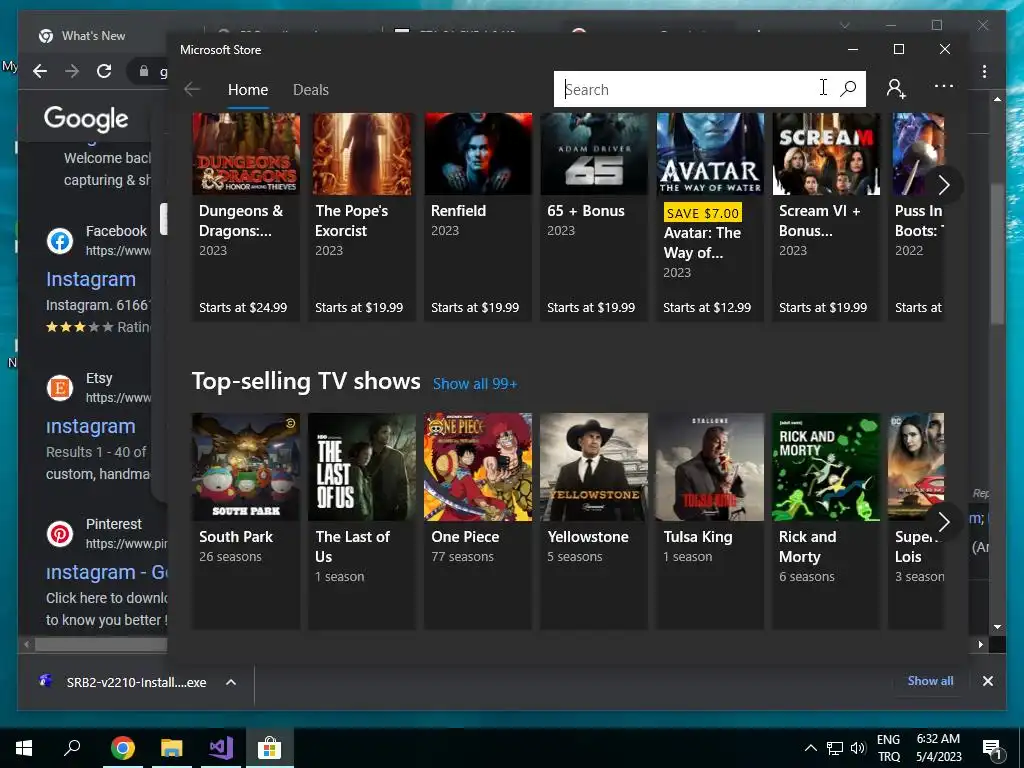Image resolution: width=1024 pixels, height=768 pixels.
Task: Click Chrome's horizontal scrollbar thumb
Action: click(101, 645)
